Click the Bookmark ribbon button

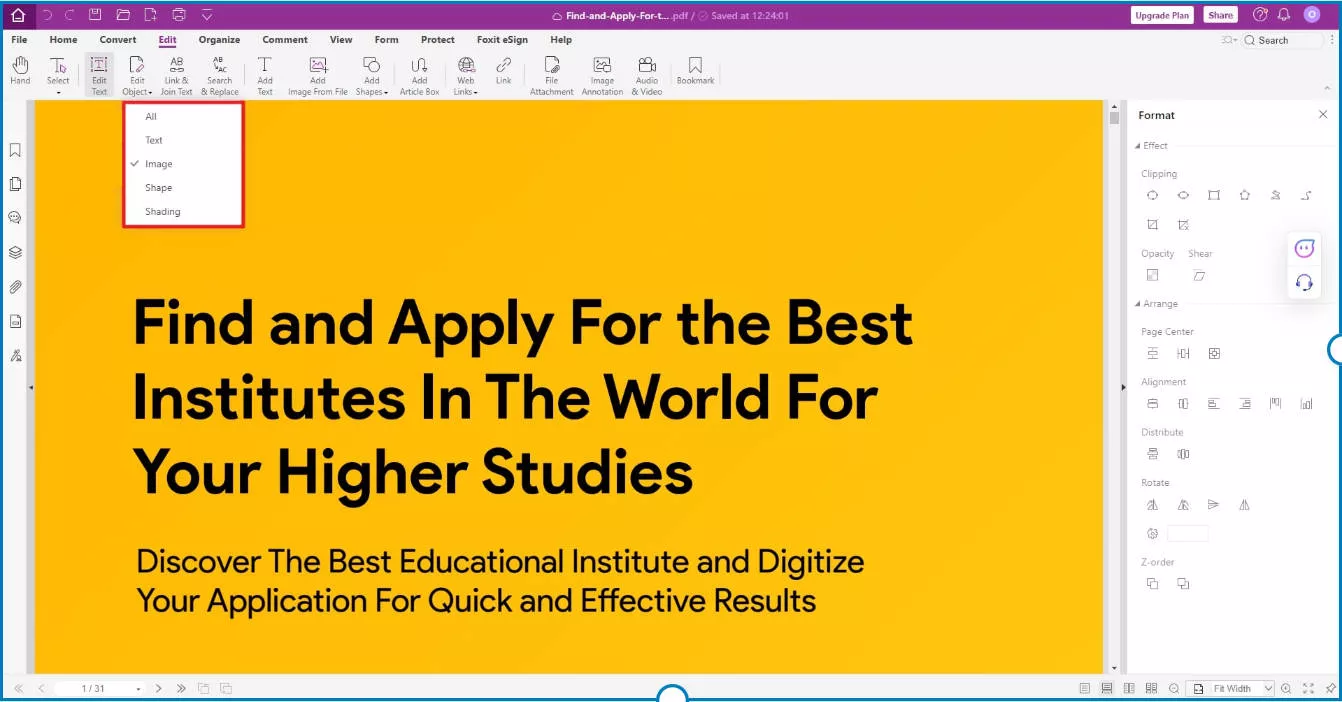click(x=695, y=72)
